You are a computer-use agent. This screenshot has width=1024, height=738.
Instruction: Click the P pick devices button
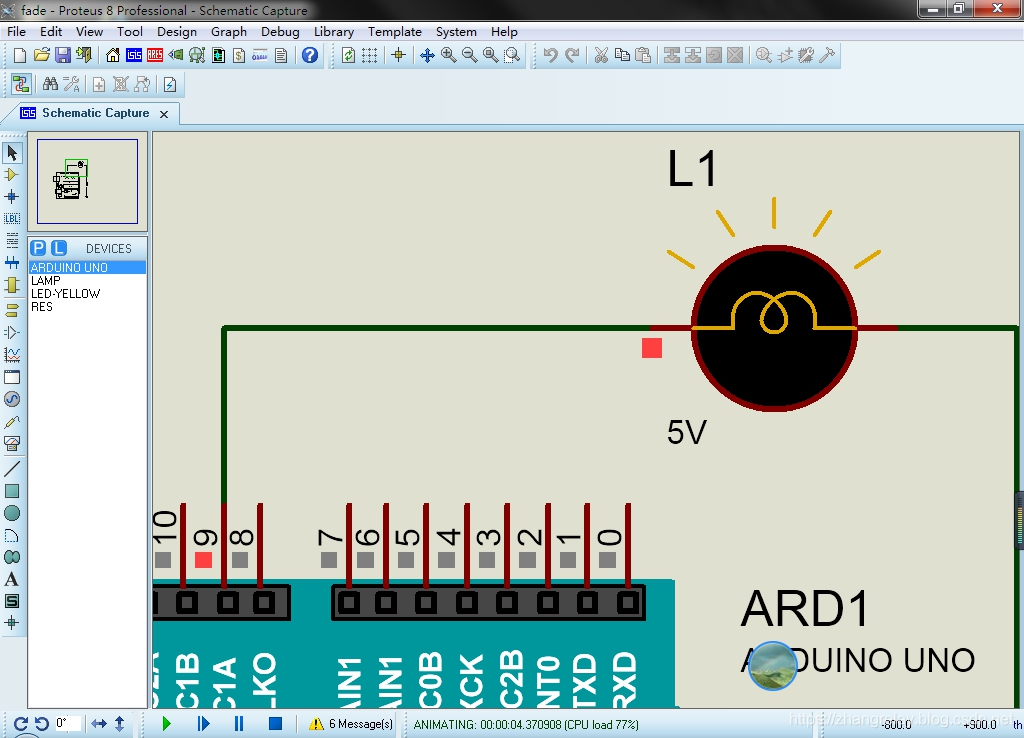tap(39, 248)
